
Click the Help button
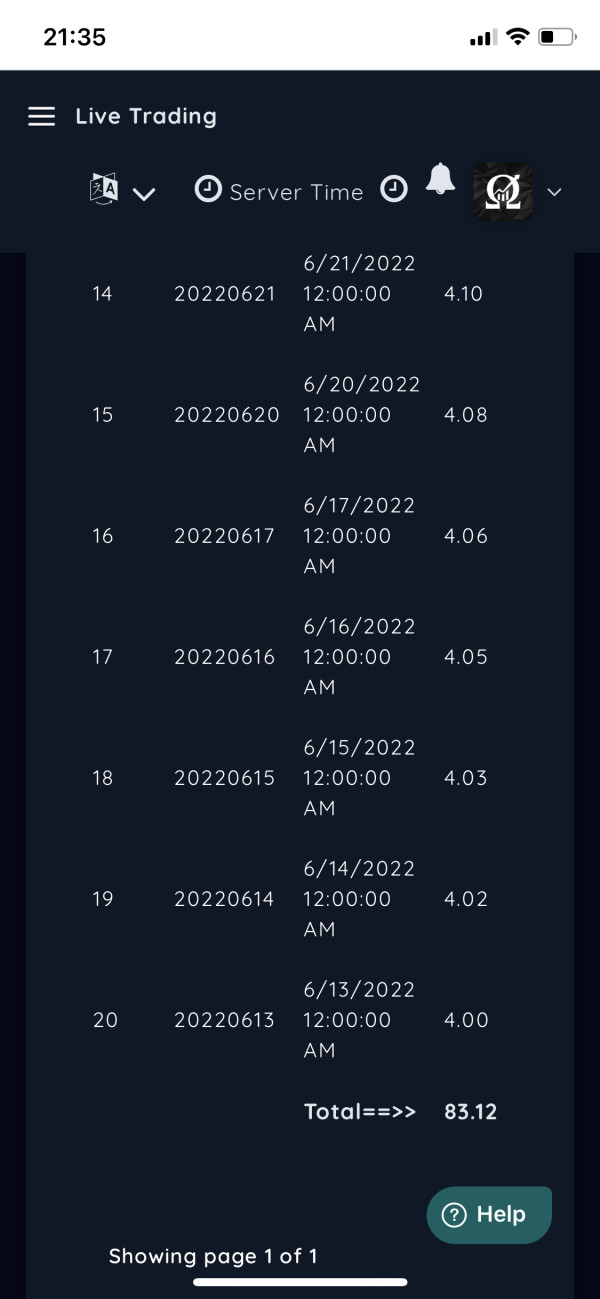[x=489, y=1214]
